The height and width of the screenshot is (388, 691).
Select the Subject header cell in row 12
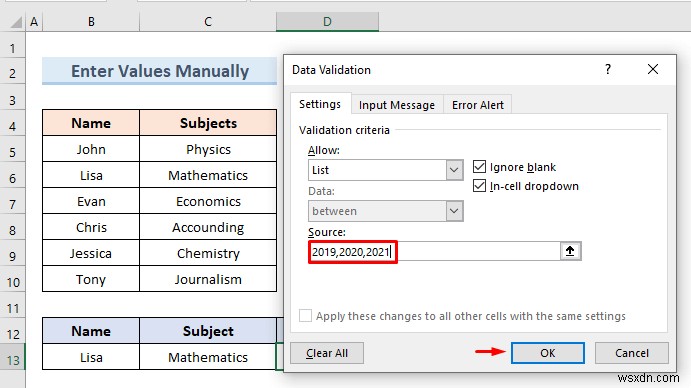208,331
